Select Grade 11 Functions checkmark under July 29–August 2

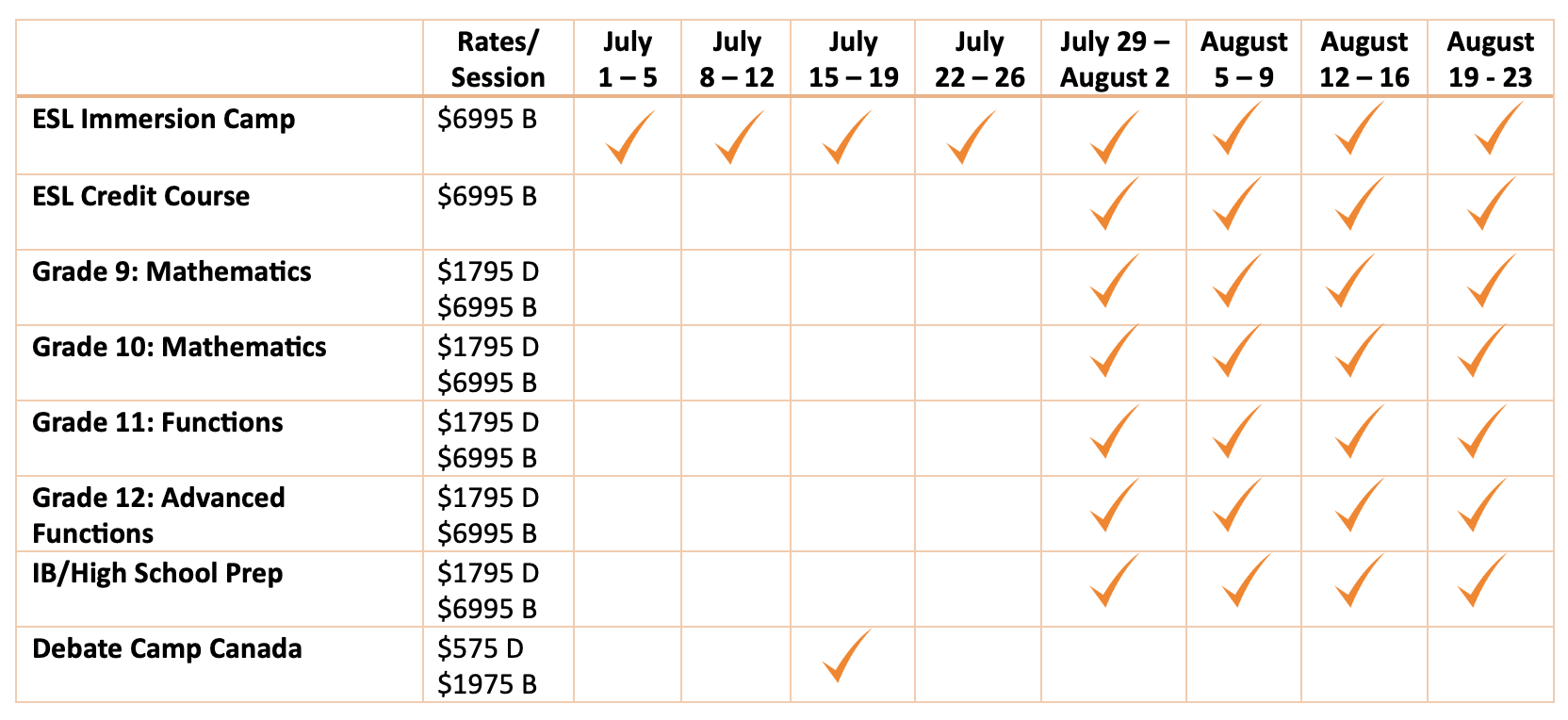coord(1113,432)
